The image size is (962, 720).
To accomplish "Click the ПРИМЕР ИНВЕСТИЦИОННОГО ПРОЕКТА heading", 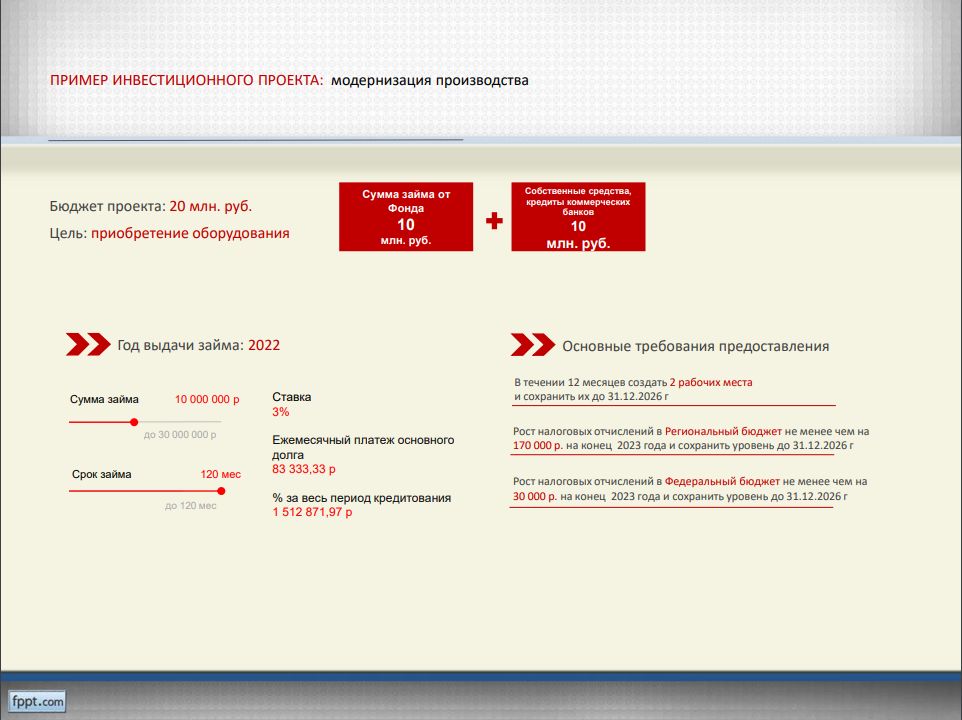I will 187,80.
